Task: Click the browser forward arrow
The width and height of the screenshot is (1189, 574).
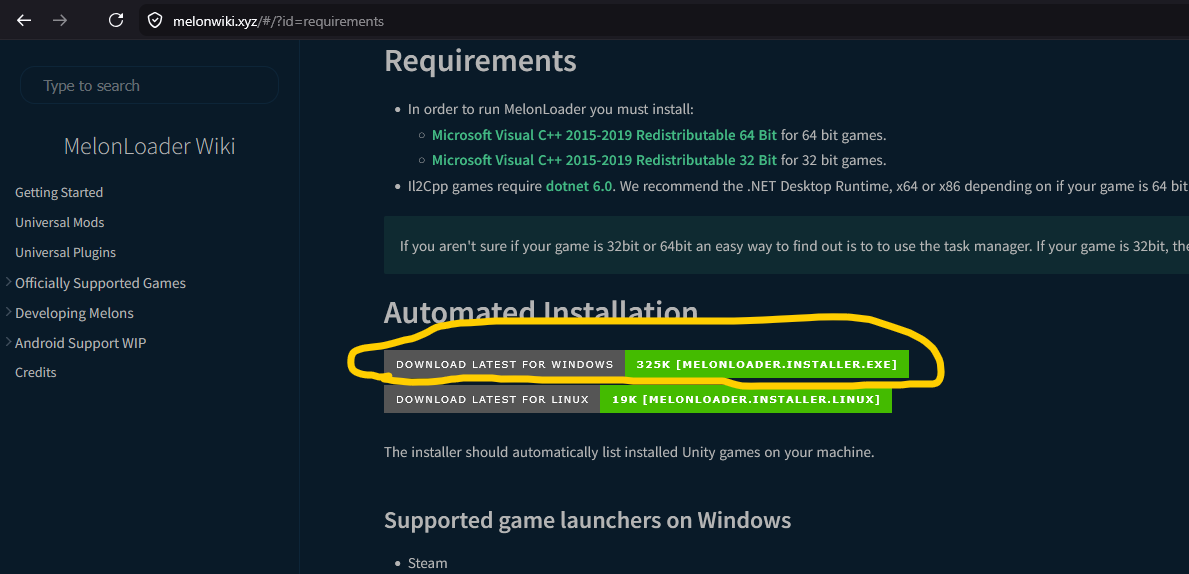Action: [60, 20]
